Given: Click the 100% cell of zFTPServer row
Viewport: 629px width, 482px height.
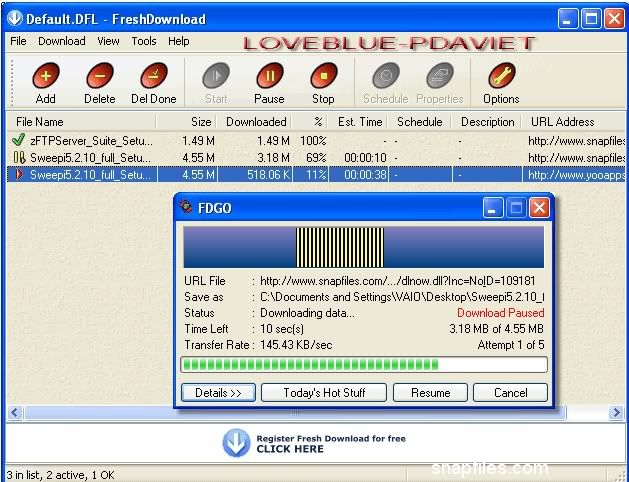Looking at the screenshot, I should click(x=313, y=141).
